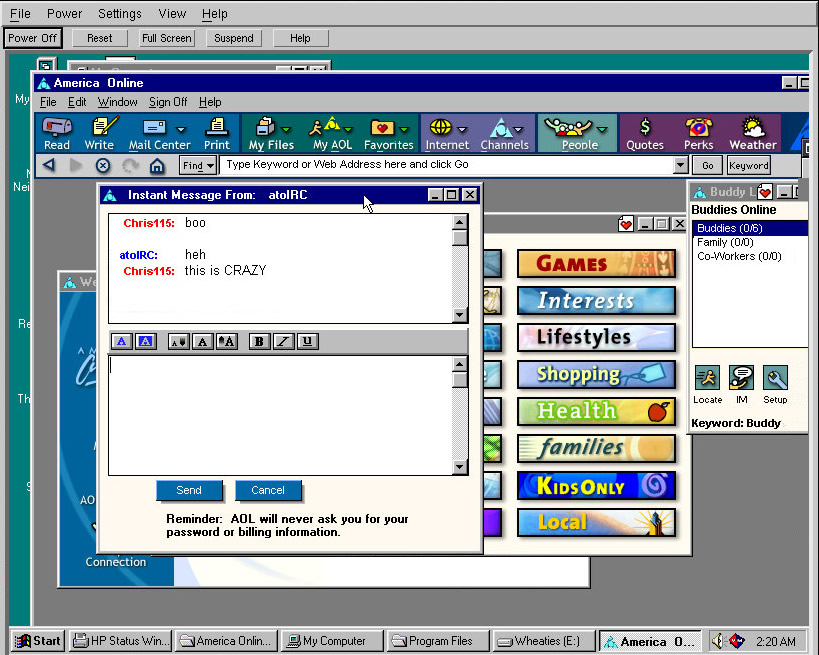
Task: Toggle bold formatting in instant message
Action: [259, 342]
